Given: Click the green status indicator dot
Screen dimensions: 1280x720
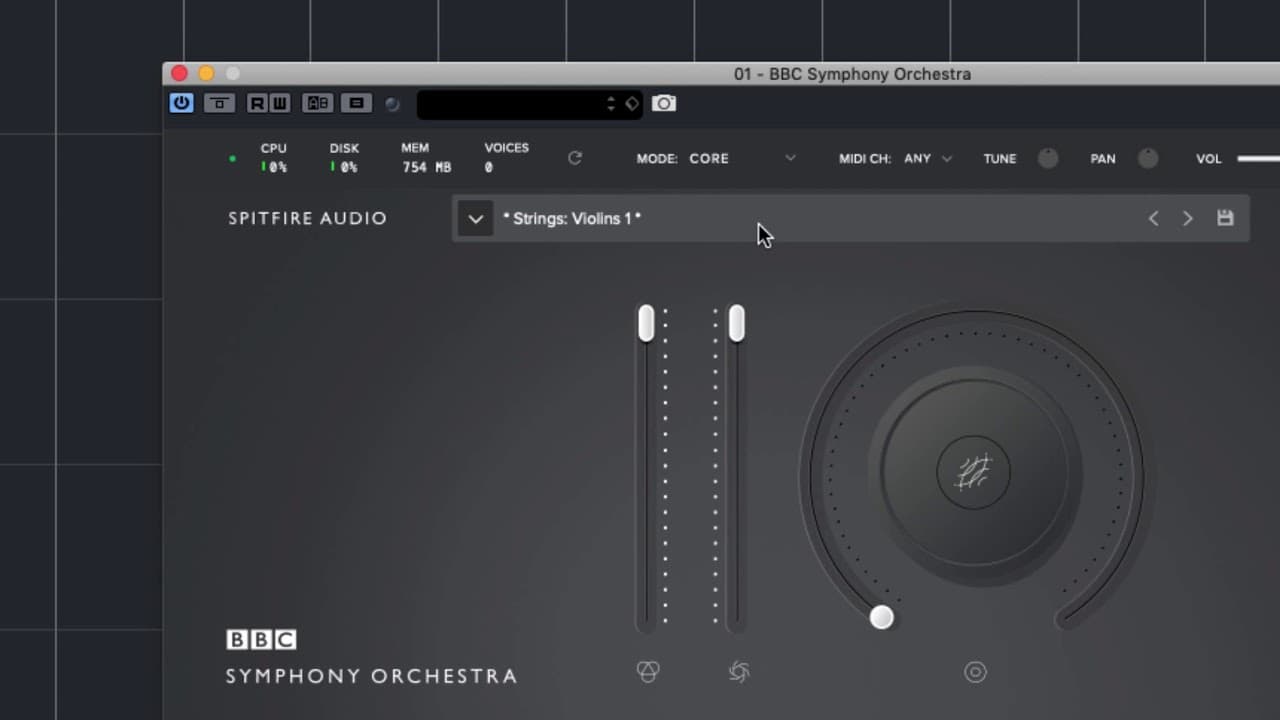Looking at the screenshot, I should [x=233, y=159].
